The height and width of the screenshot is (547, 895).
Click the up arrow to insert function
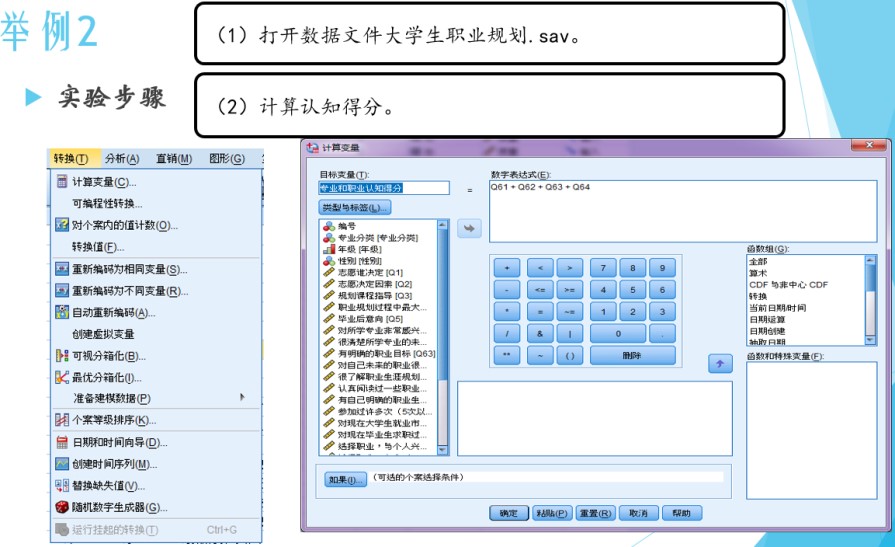(720, 364)
